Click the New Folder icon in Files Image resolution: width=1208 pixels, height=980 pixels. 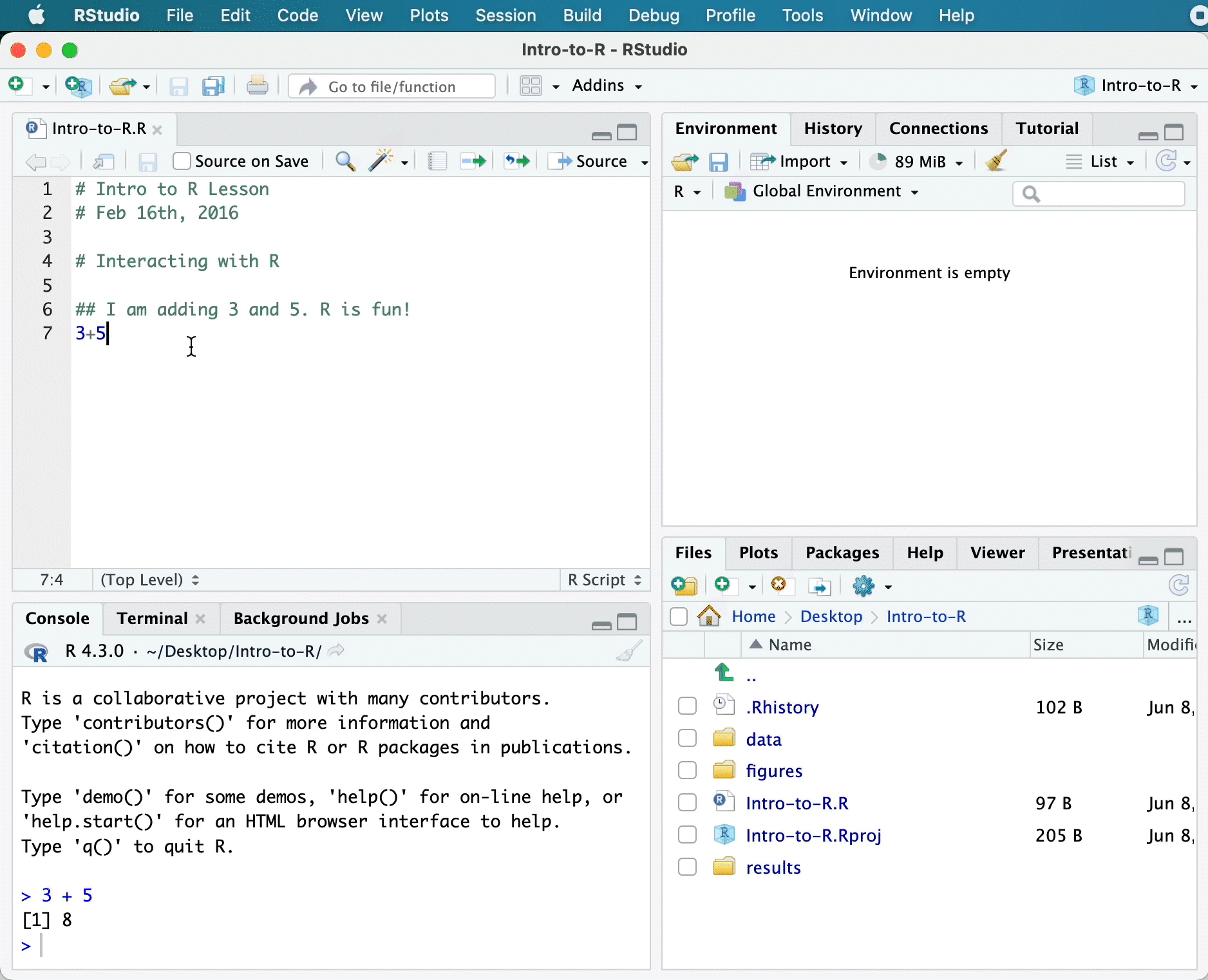coord(684,585)
